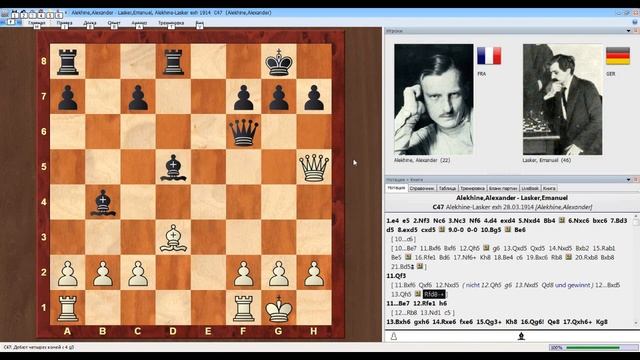
Task: Click the empty e4 square on the board
Action: point(208,202)
